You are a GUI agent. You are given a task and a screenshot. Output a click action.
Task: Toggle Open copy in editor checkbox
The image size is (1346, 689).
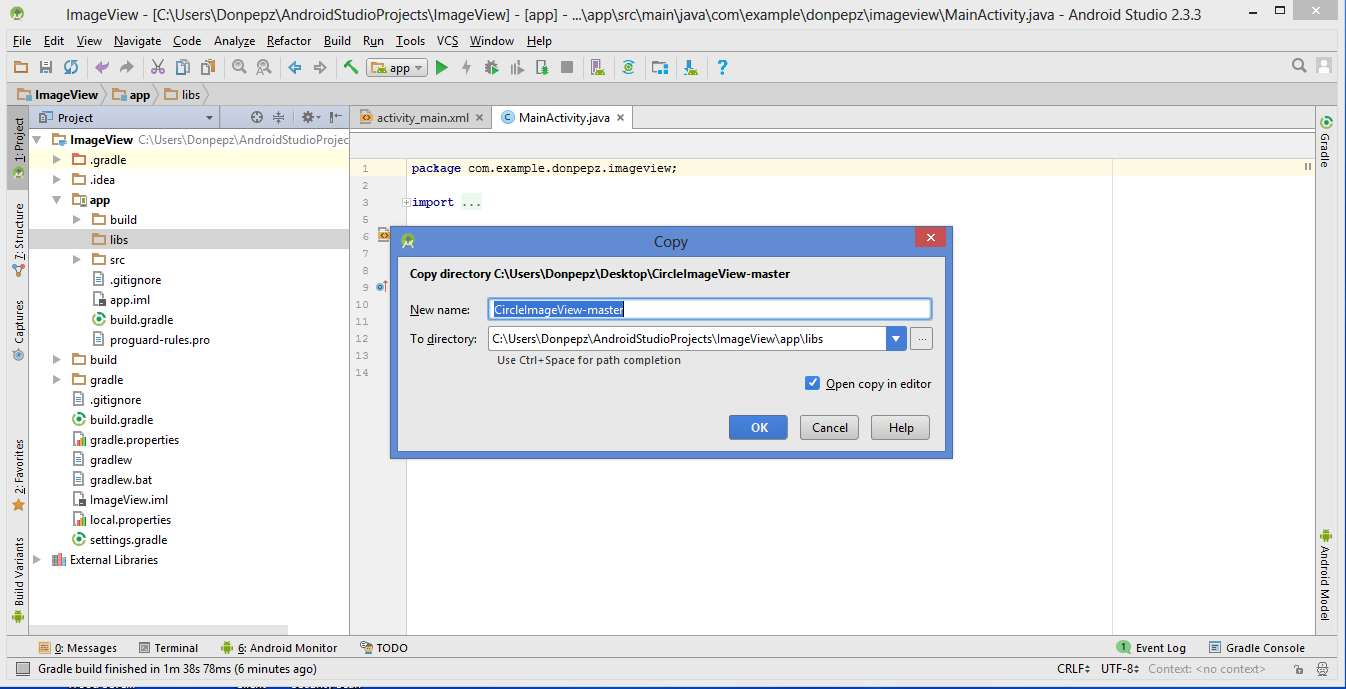[x=813, y=383]
